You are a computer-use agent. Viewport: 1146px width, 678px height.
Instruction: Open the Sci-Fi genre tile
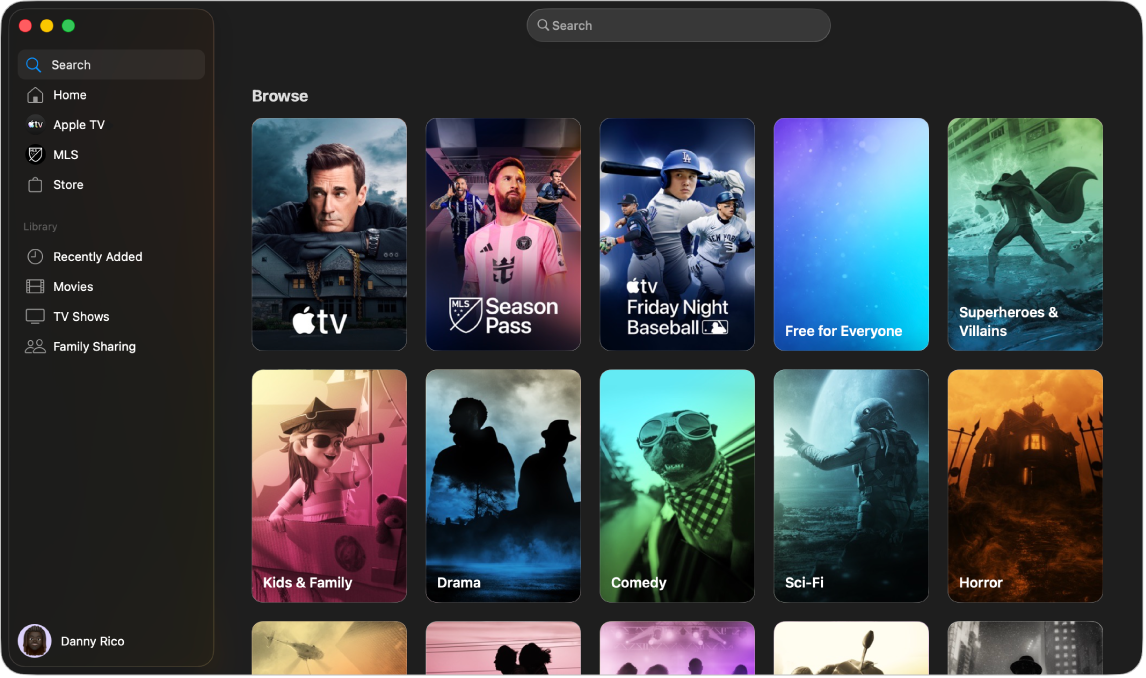point(851,486)
